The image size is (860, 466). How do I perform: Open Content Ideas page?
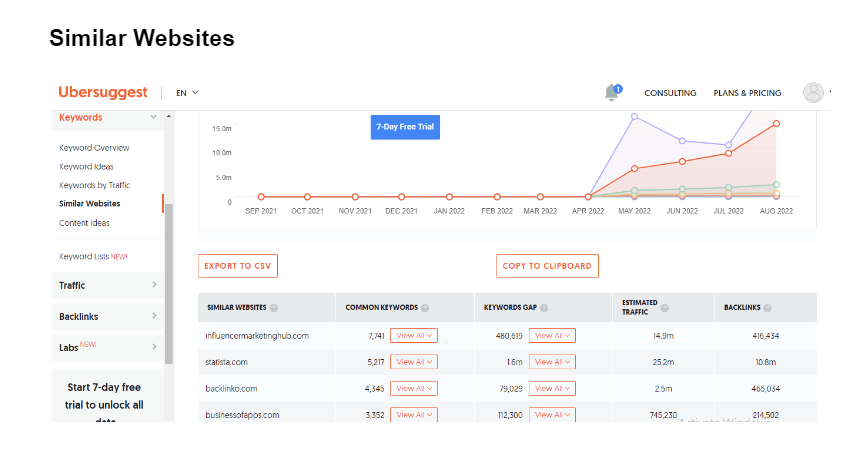click(84, 223)
